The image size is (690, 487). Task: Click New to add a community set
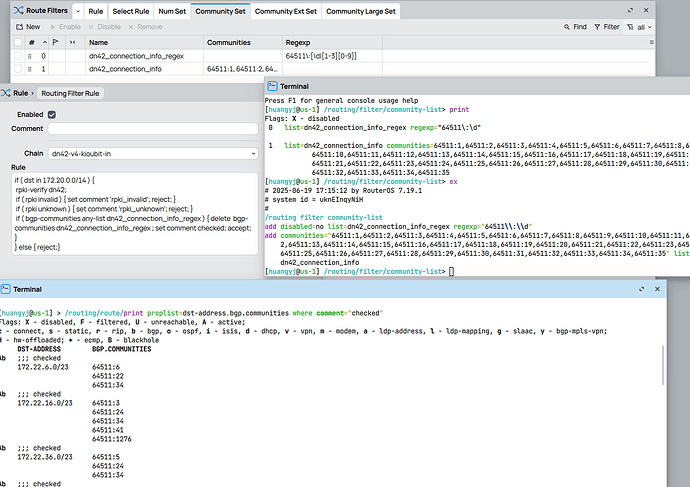click(x=28, y=27)
